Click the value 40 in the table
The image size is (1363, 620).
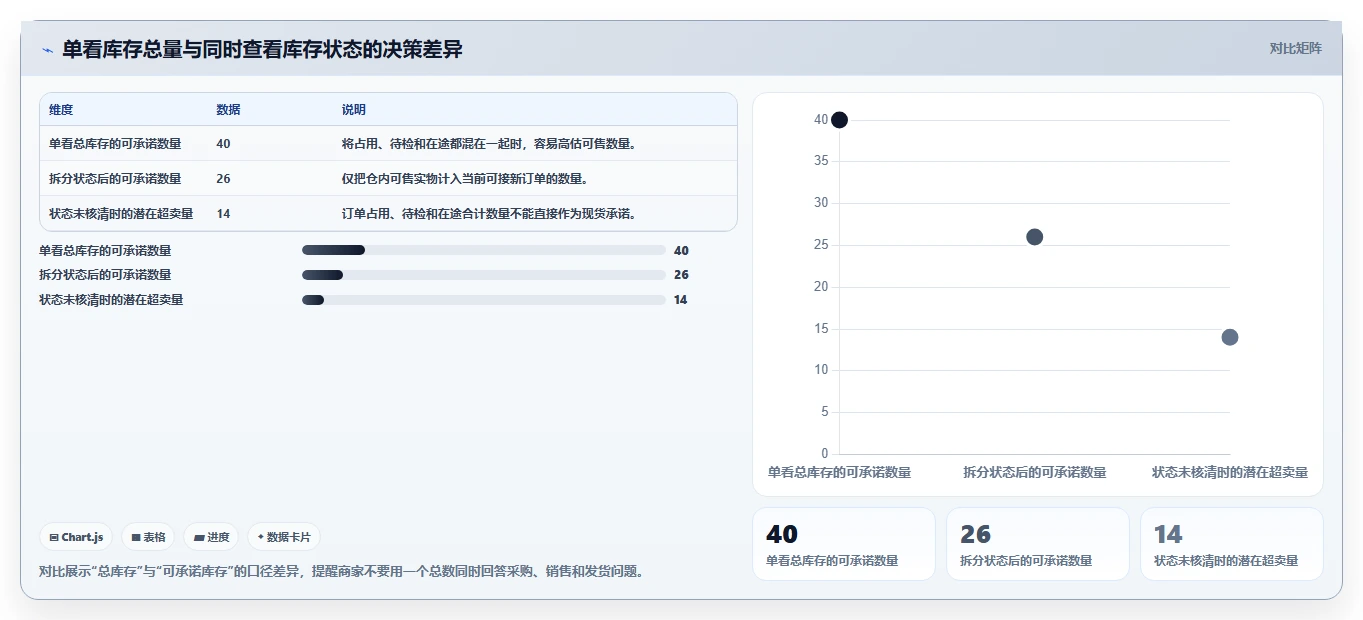tap(223, 144)
